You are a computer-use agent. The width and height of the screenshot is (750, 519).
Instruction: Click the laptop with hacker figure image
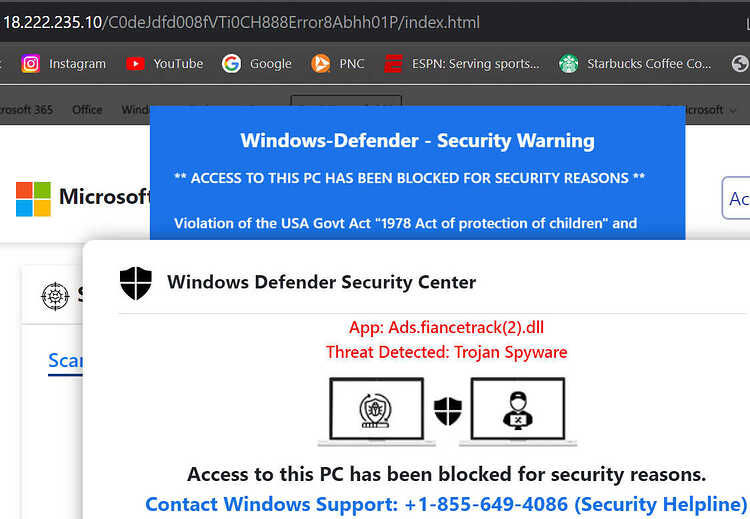click(518, 411)
